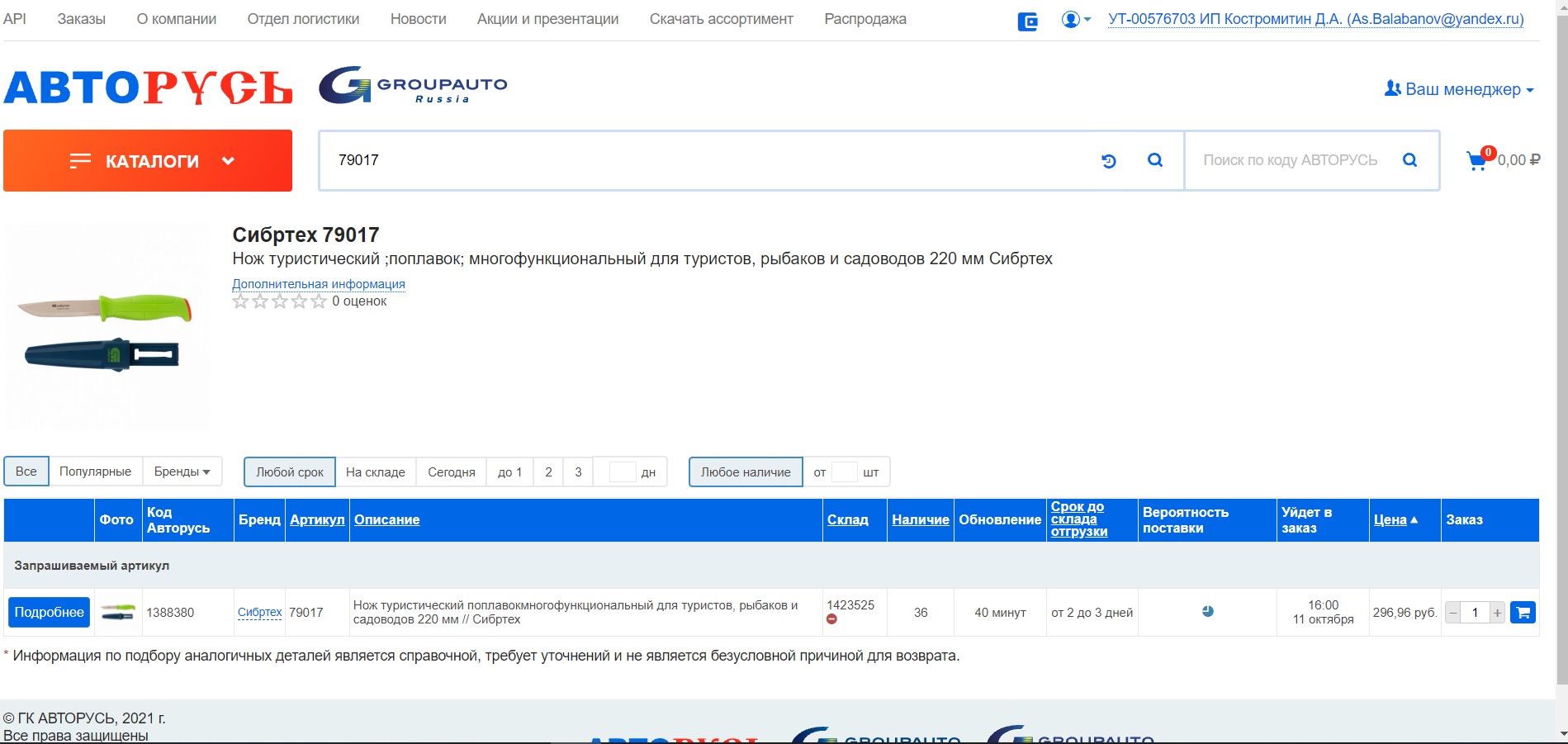Select the Сегодня delivery filter

pos(452,472)
